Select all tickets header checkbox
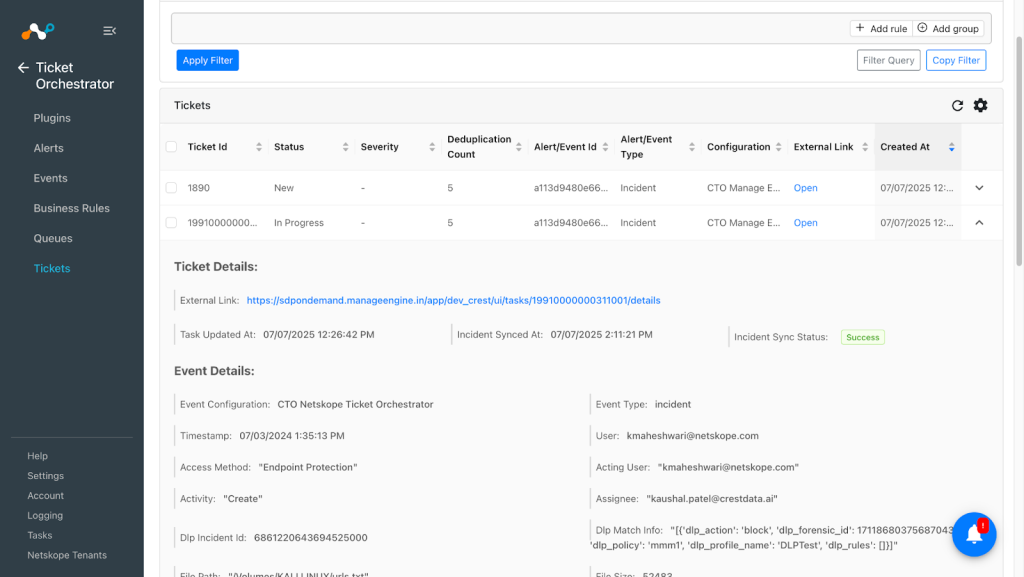 pos(171,147)
